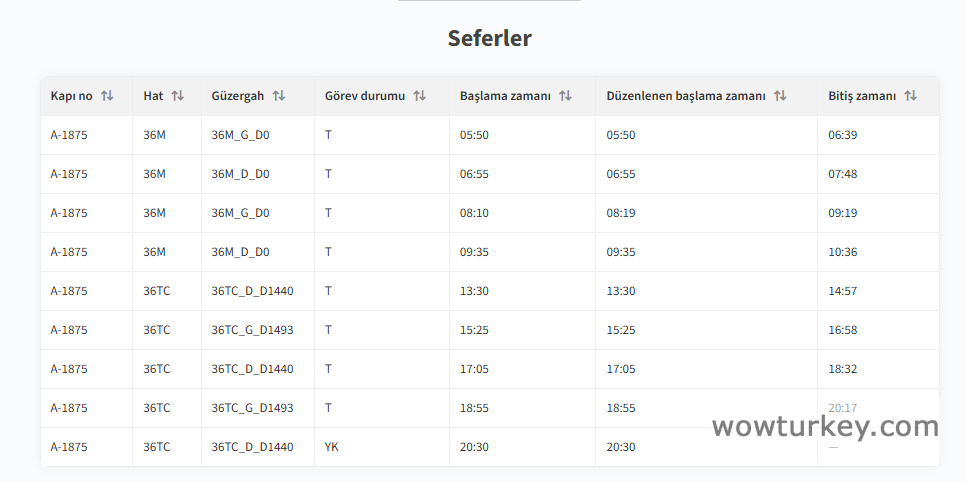Click the Seferler page heading

489,39
